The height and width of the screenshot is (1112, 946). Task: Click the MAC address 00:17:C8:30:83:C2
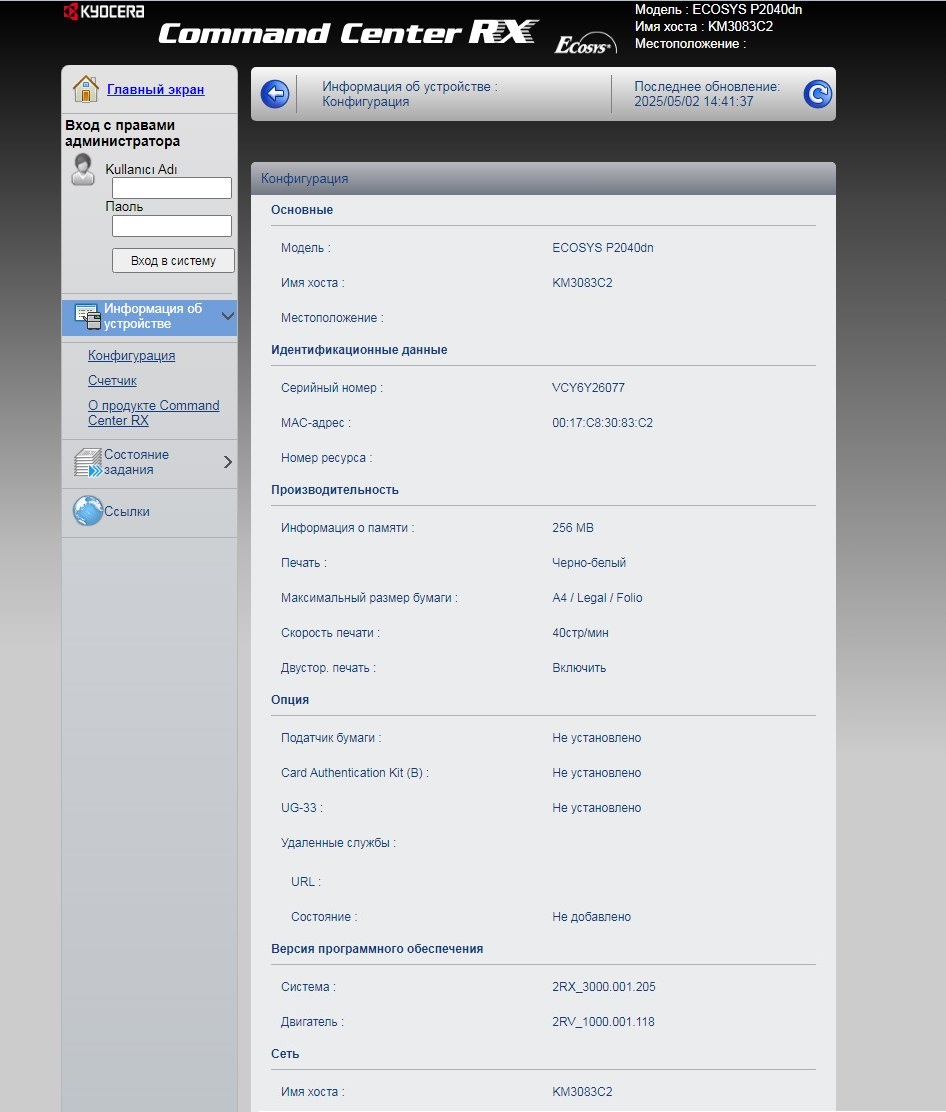(603, 423)
